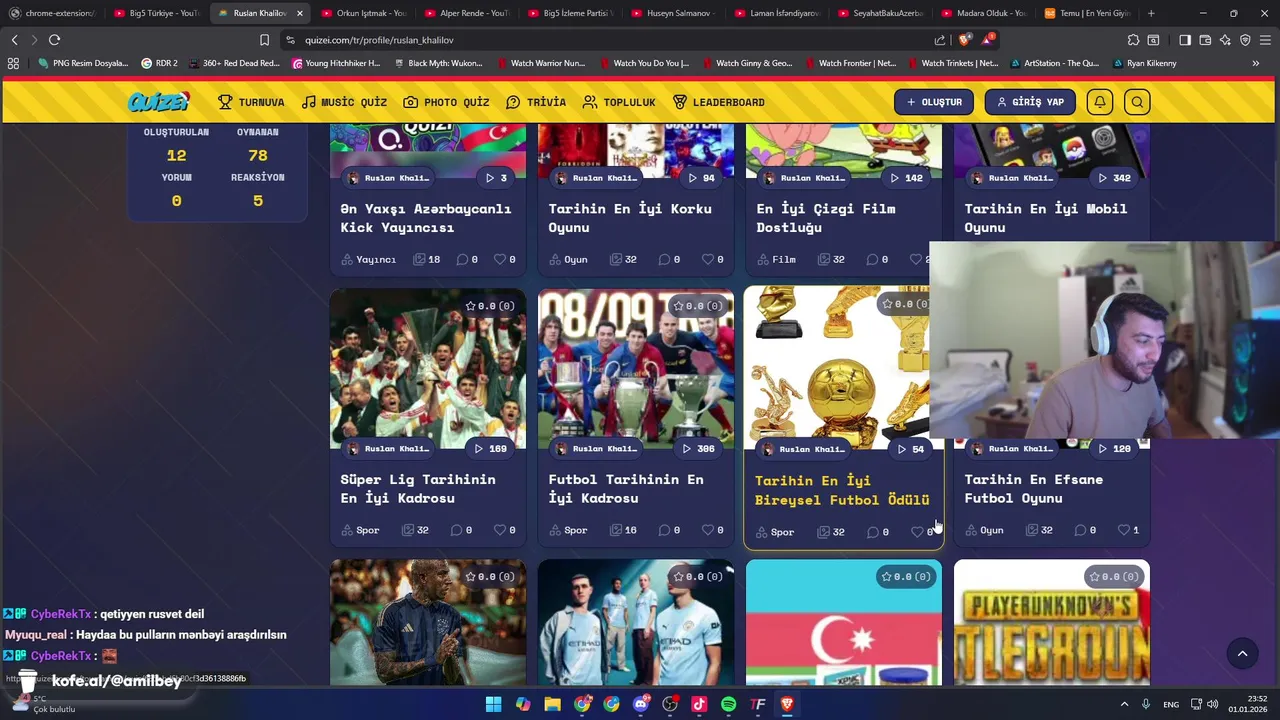This screenshot has height=720, width=1280.
Task: Click the Spor category on Süper Lig card
Action: click(360, 530)
